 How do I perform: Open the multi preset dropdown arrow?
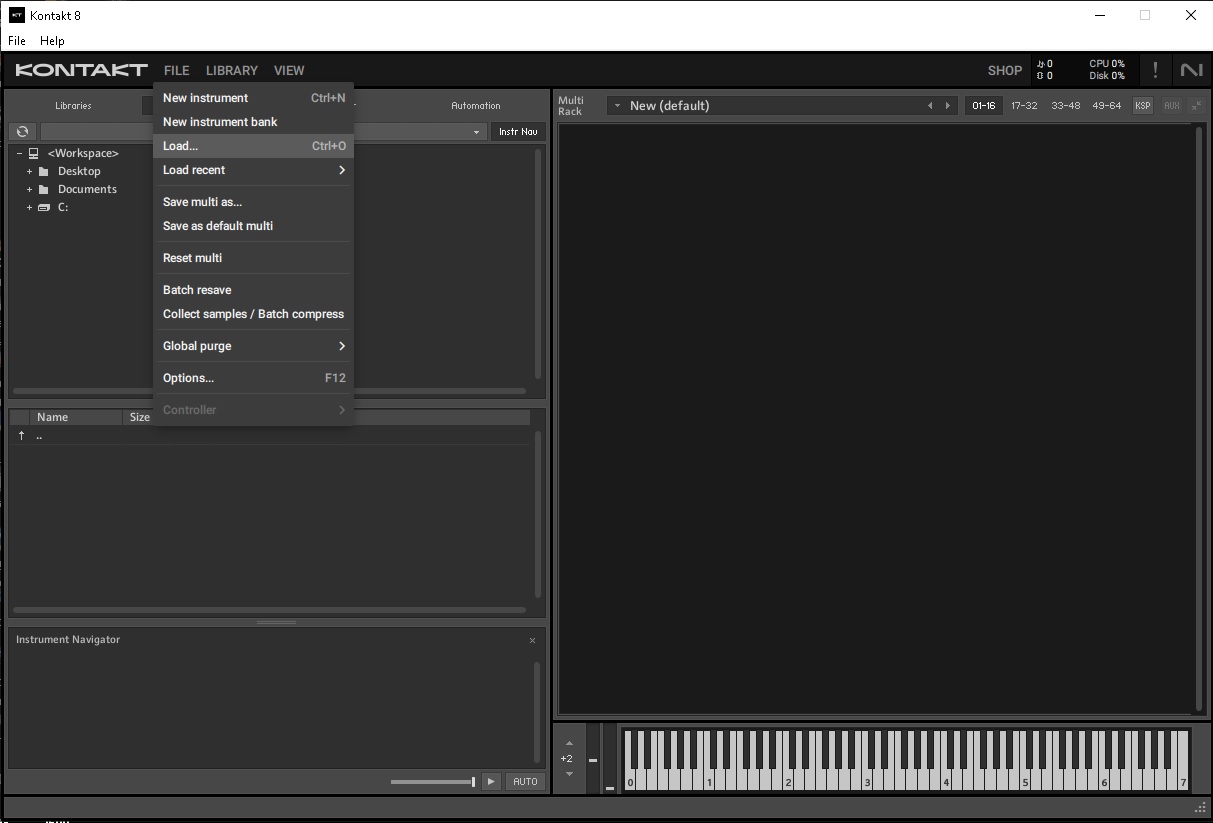pos(617,105)
